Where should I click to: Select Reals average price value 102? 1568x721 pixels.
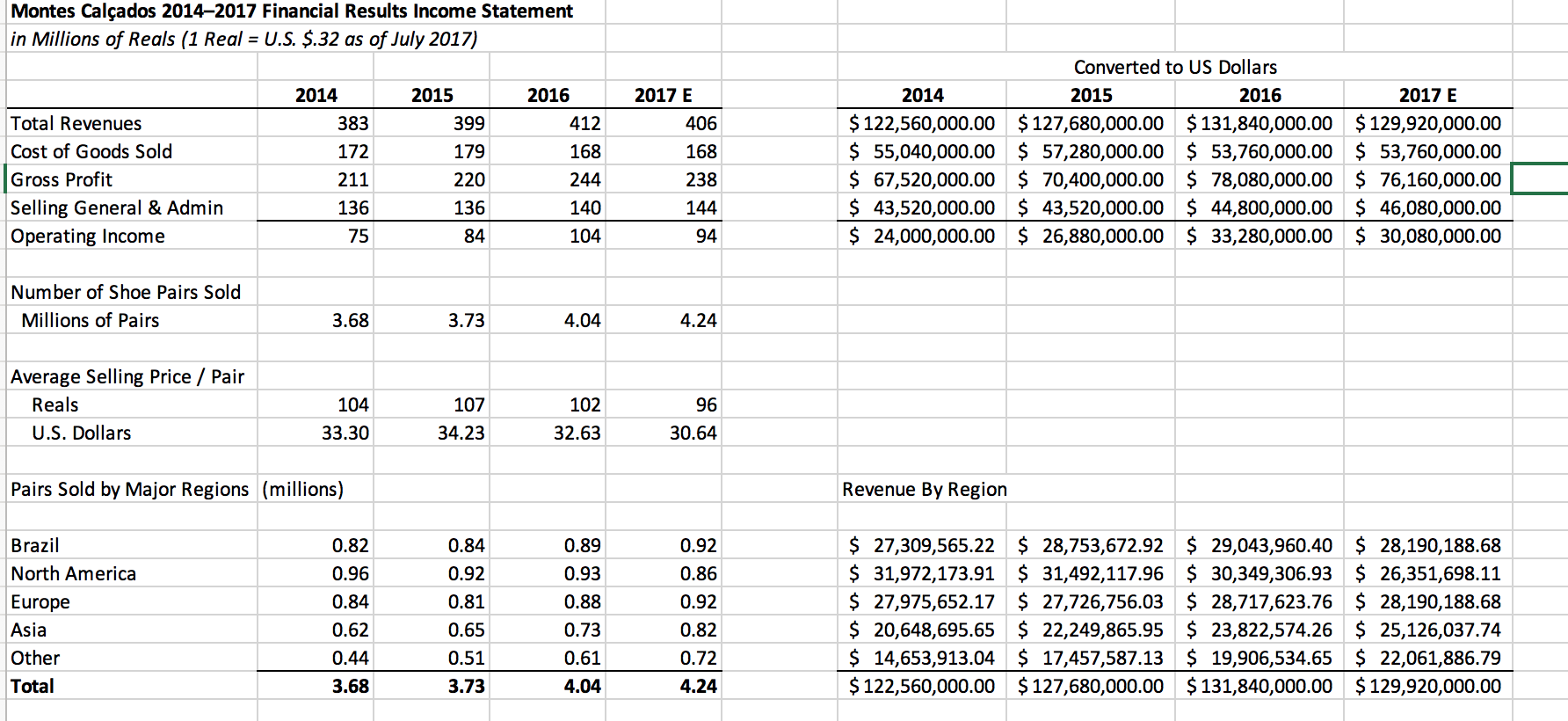tap(585, 405)
